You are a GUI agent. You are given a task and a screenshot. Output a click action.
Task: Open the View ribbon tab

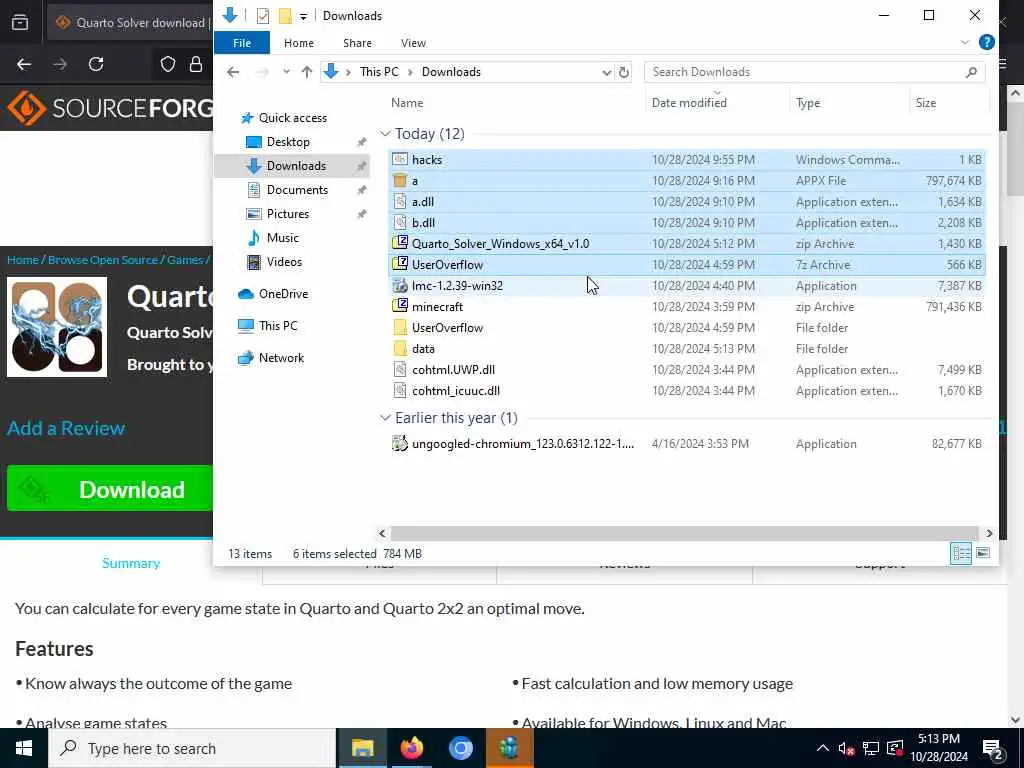click(x=413, y=43)
